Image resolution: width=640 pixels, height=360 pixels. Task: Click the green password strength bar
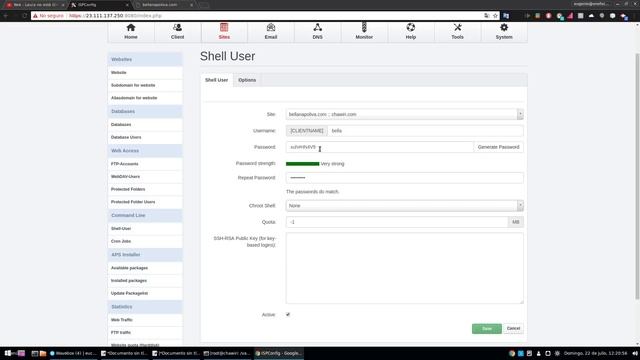coord(302,164)
